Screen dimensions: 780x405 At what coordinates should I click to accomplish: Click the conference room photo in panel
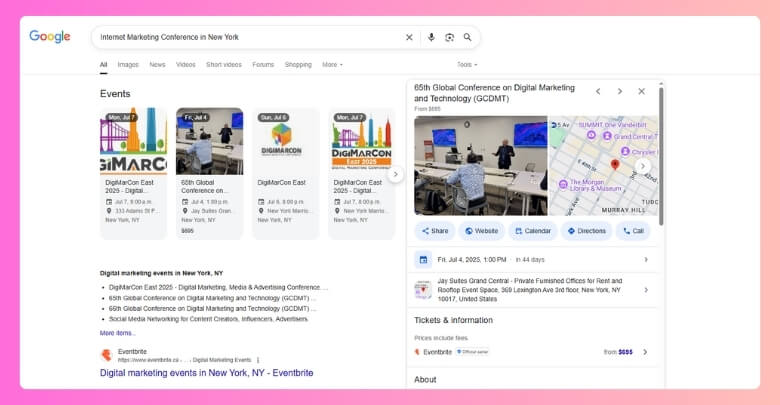(481, 166)
